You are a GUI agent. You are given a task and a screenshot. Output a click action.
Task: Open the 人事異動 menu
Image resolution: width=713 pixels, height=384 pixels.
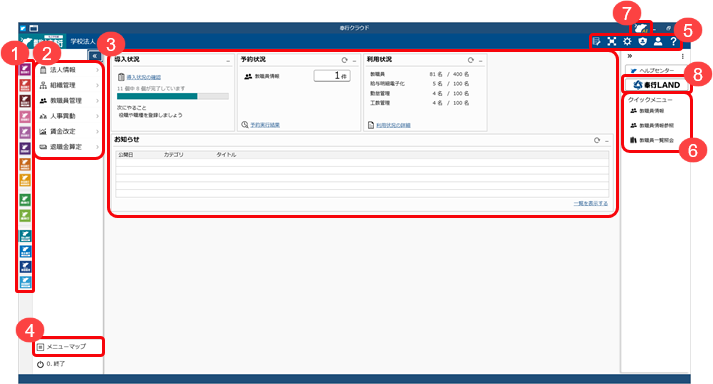69,116
